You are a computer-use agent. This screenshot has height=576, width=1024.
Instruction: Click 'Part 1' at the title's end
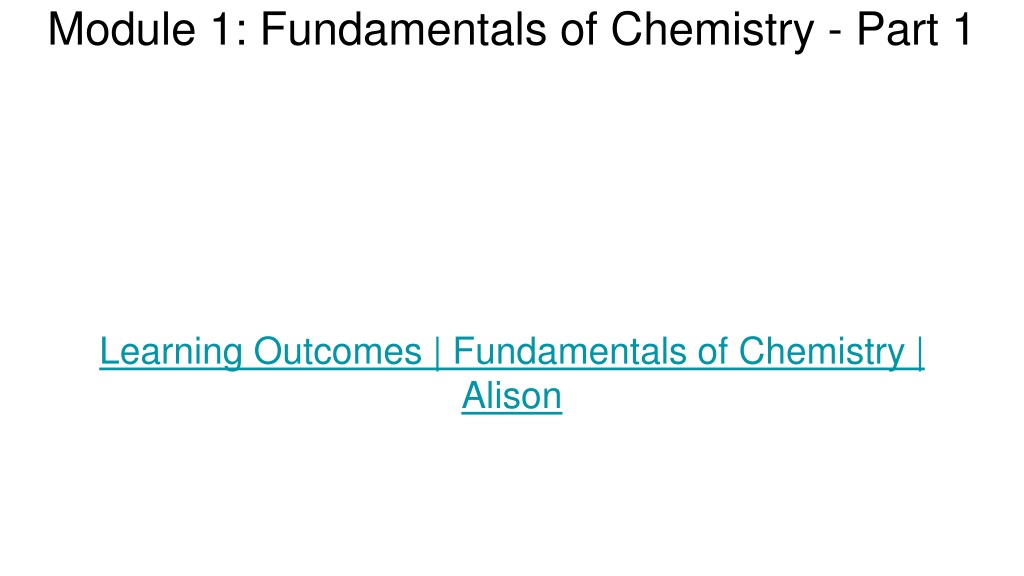[x=915, y=29]
